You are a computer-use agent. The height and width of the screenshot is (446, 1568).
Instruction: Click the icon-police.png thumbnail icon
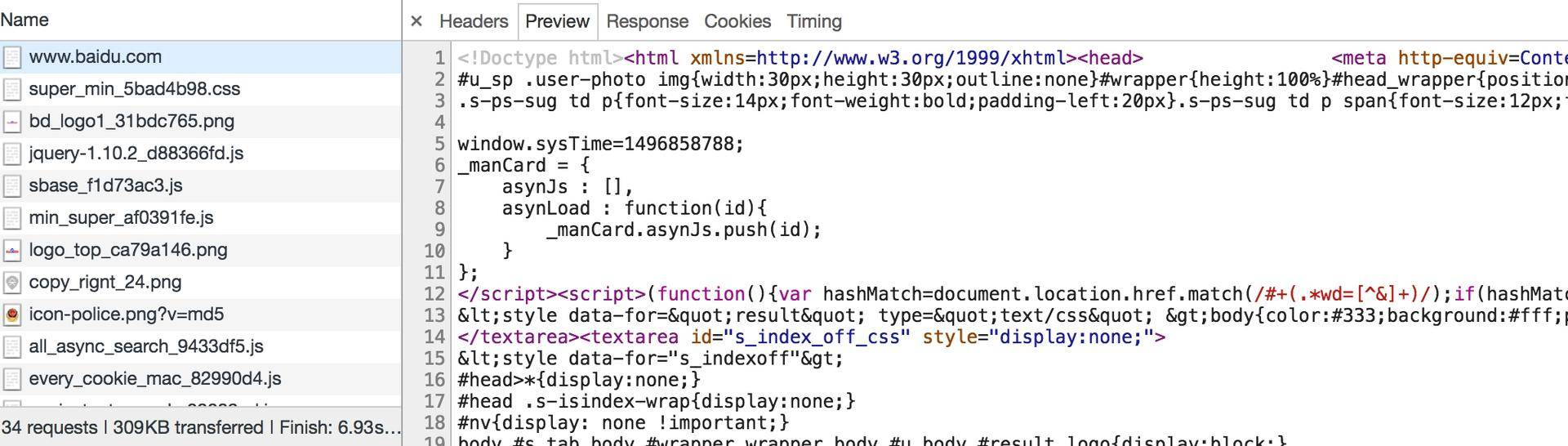pos(12,314)
